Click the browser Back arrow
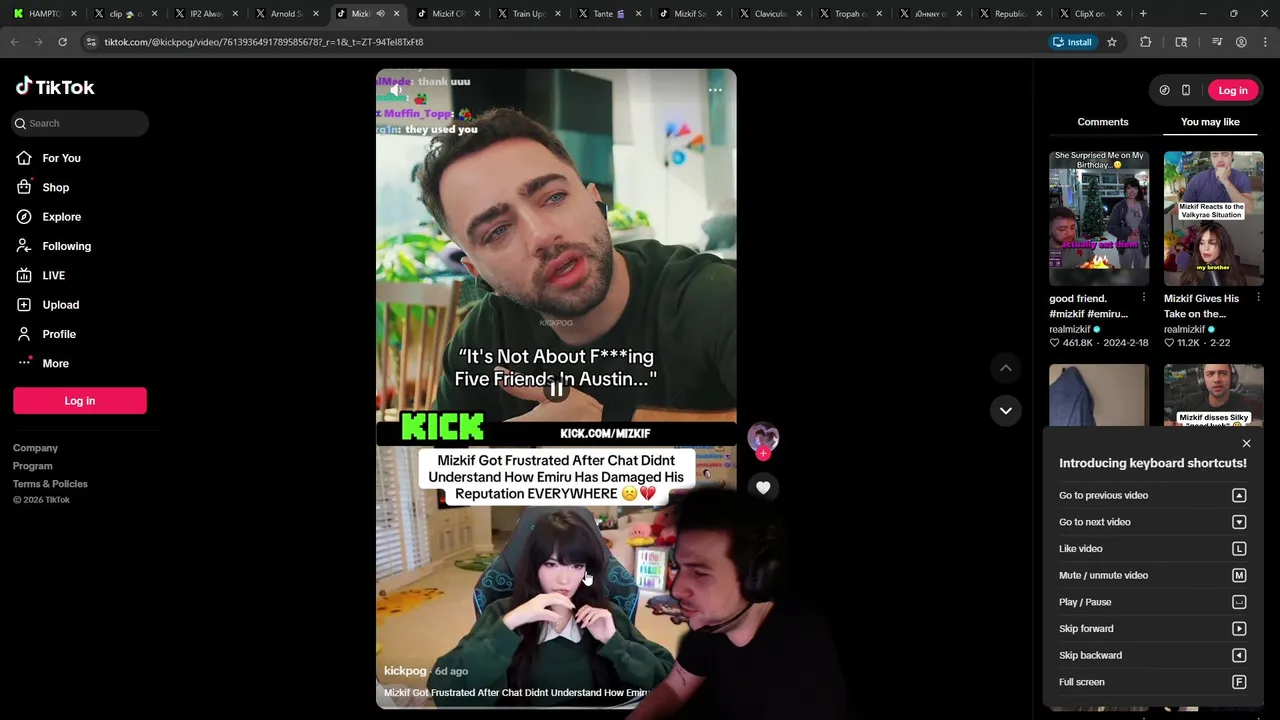The width and height of the screenshot is (1280, 720). click(15, 42)
